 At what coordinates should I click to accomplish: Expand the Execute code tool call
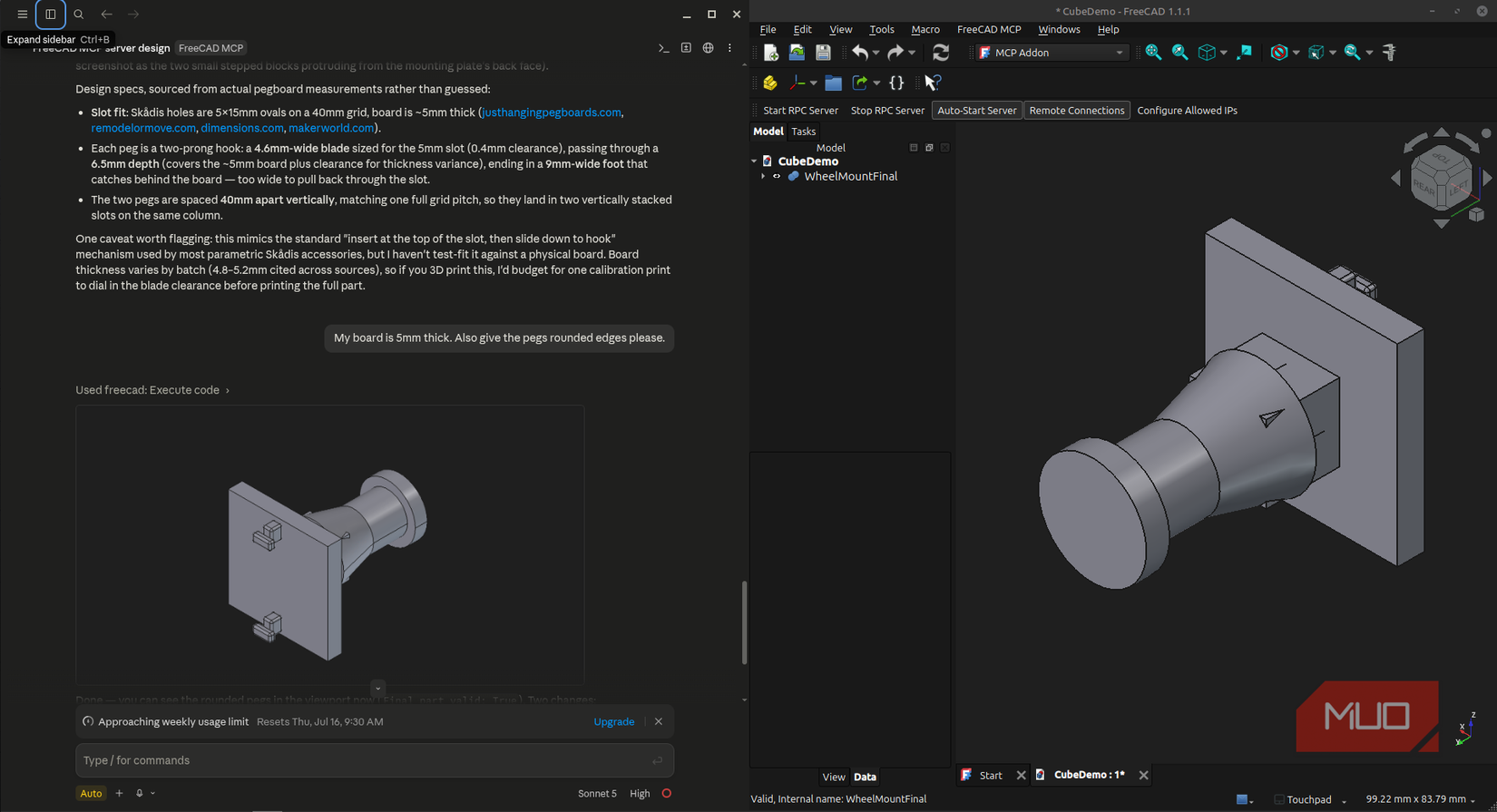tap(152, 390)
